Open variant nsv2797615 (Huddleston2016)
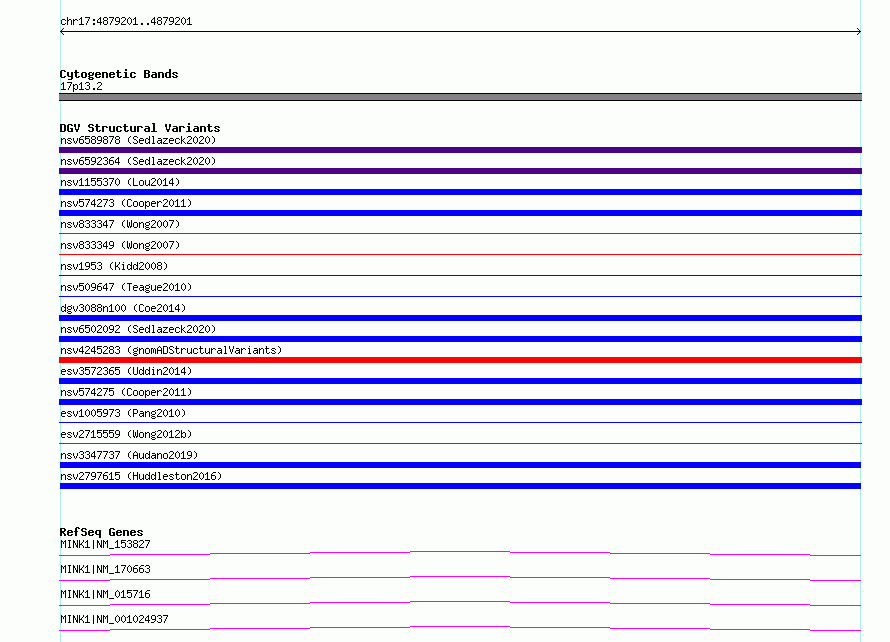Viewport: 890px width, 642px height. click(x=141, y=476)
